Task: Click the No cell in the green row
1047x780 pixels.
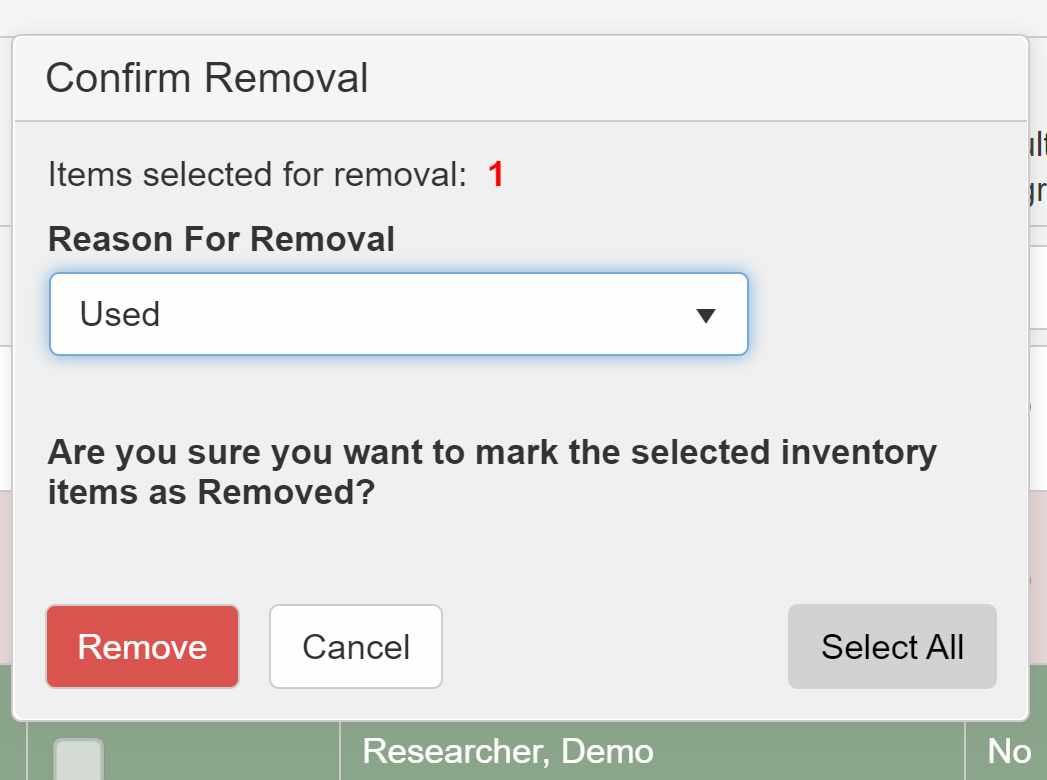Action: (x=1008, y=751)
